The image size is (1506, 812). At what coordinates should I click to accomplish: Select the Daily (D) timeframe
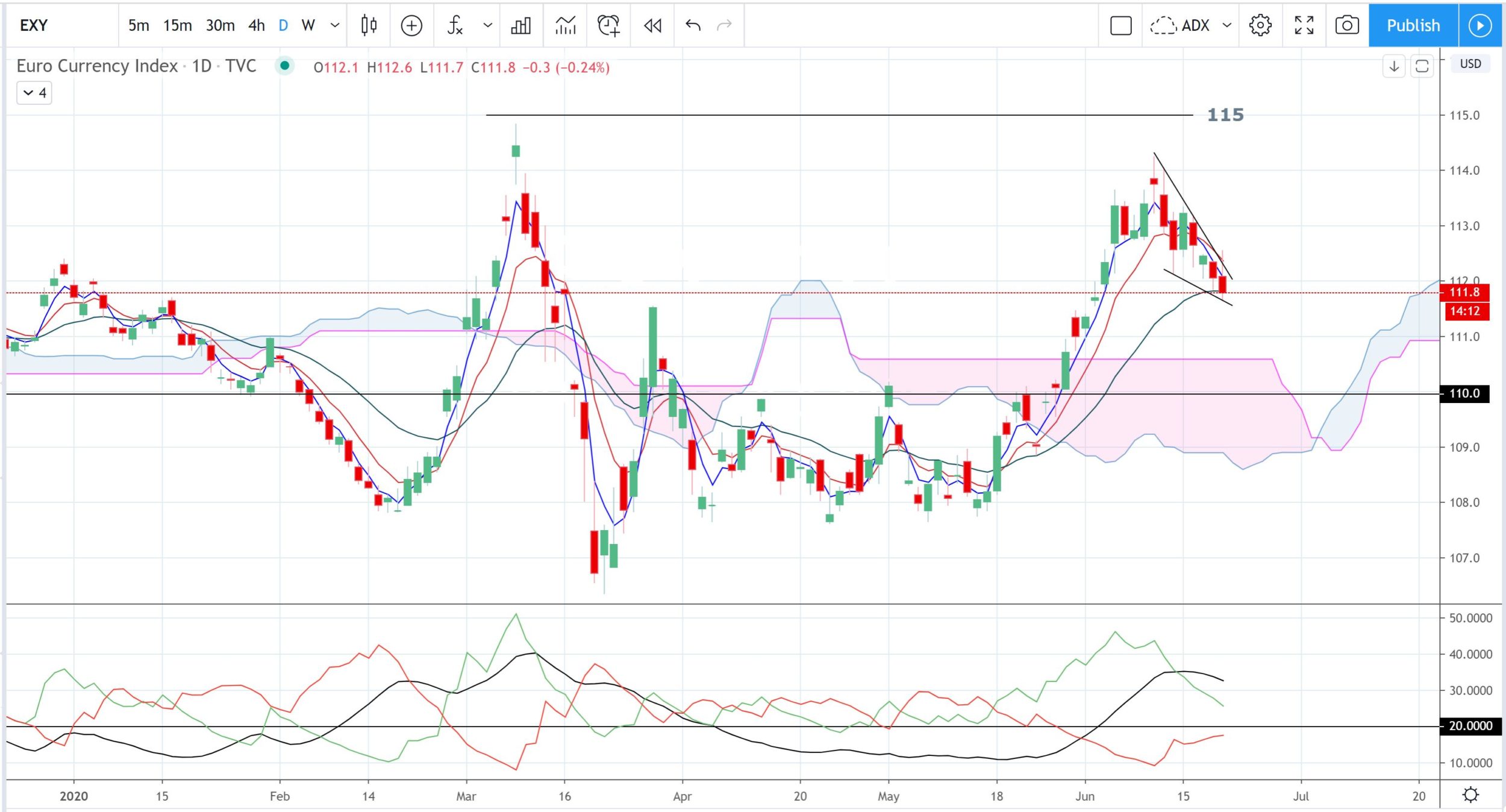pyautogui.click(x=283, y=25)
